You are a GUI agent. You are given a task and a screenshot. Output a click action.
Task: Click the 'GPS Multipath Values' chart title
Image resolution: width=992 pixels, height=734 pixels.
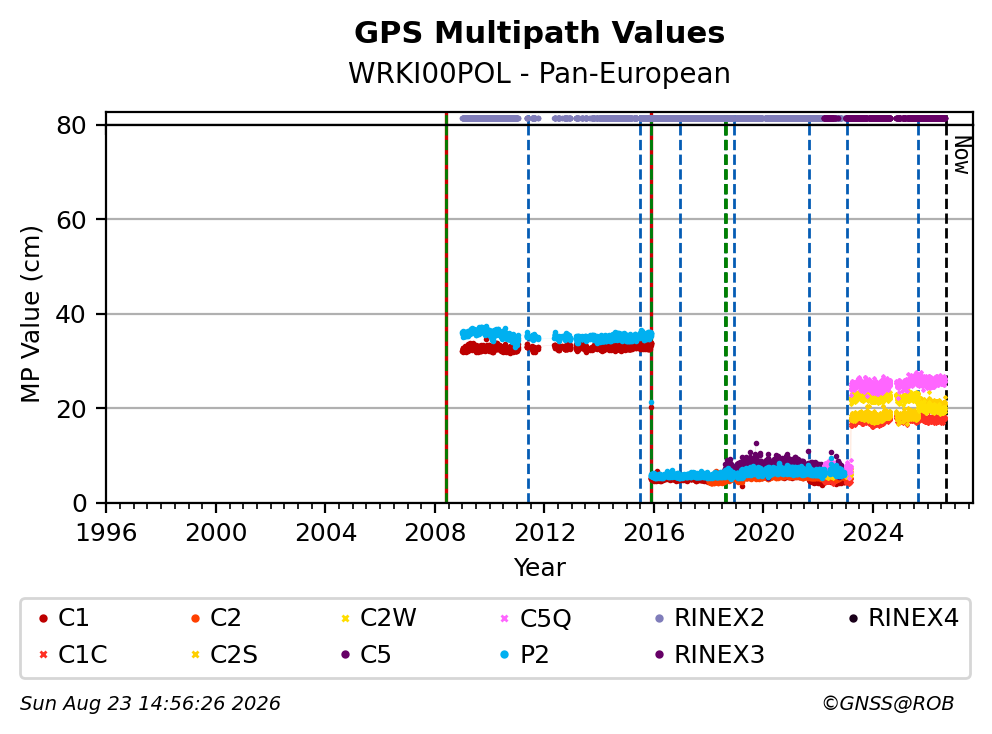pos(540,33)
